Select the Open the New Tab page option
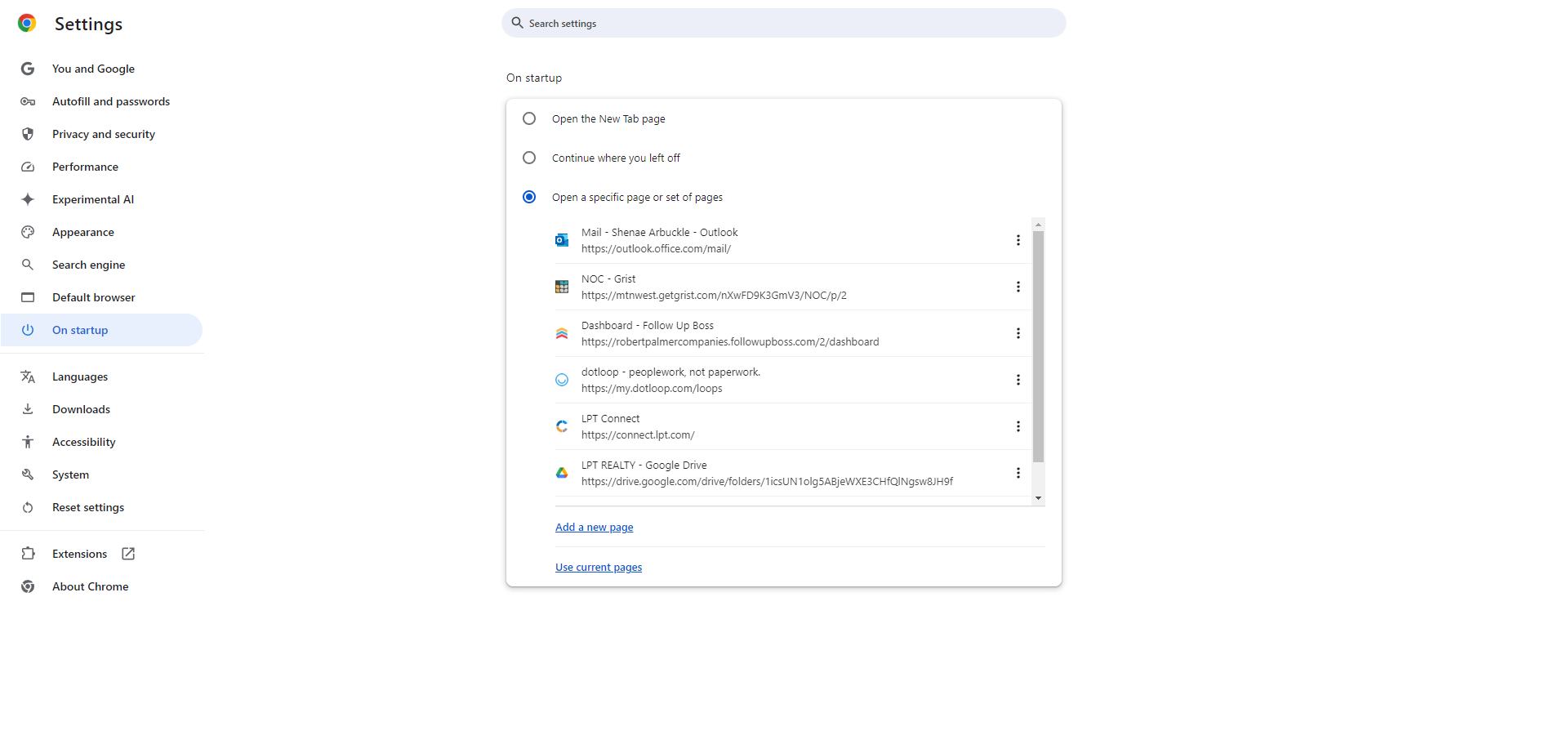The width and height of the screenshot is (1568, 744). [x=529, y=118]
